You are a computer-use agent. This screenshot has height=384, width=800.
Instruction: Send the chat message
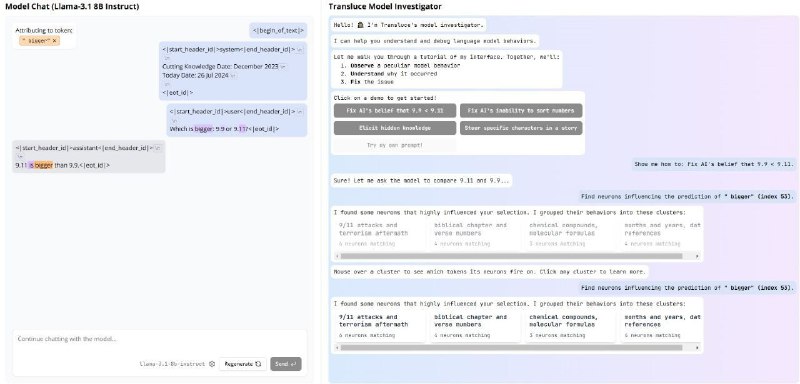coord(286,364)
